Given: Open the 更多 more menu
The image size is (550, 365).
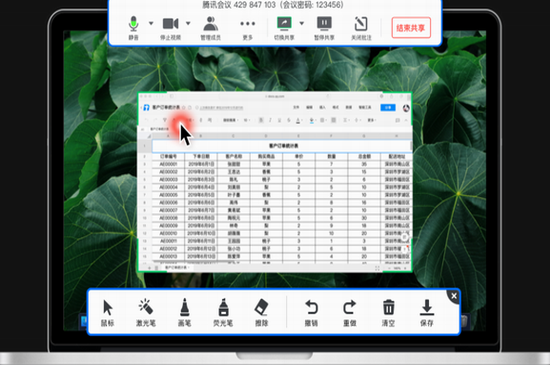Looking at the screenshot, I should pyautogui.click(x=248, y=28).
